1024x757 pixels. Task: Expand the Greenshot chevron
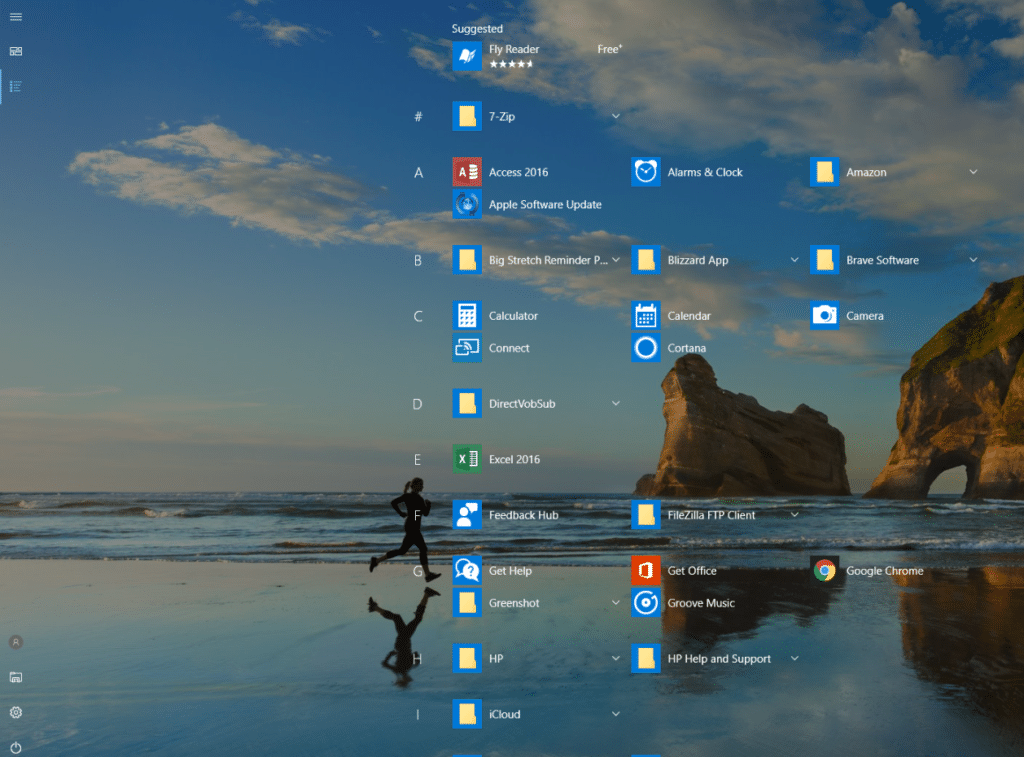(x=616, y=603)
